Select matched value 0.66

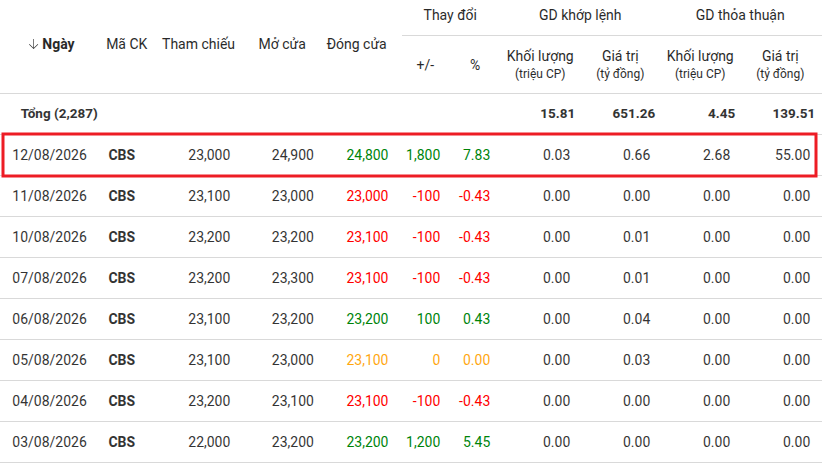(x=636, y=155)
